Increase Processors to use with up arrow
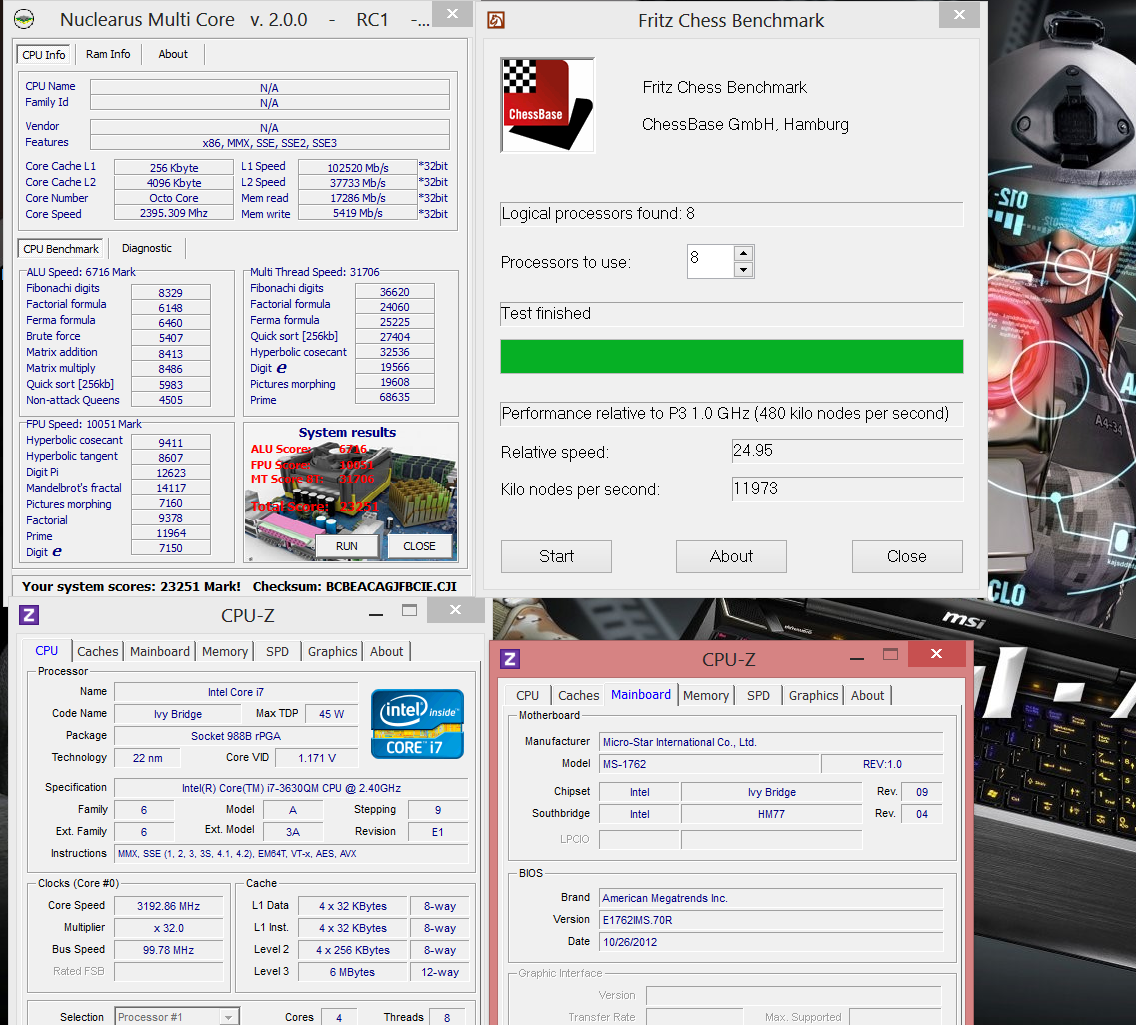The height and width of the screenshot is (1025, 1136). (x=743, y=253)
